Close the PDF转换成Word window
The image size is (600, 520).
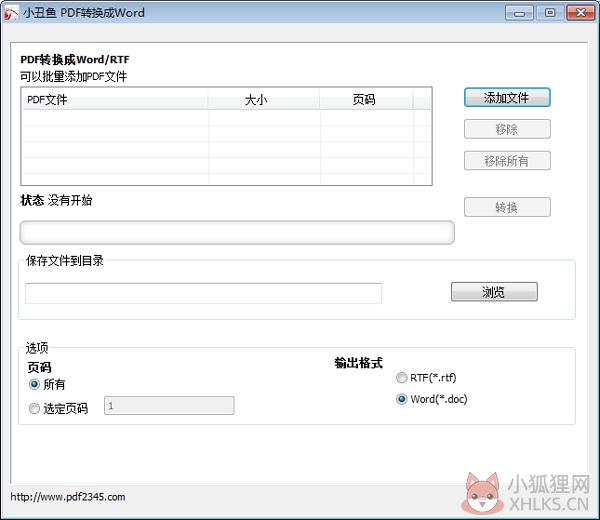point(580,13)
